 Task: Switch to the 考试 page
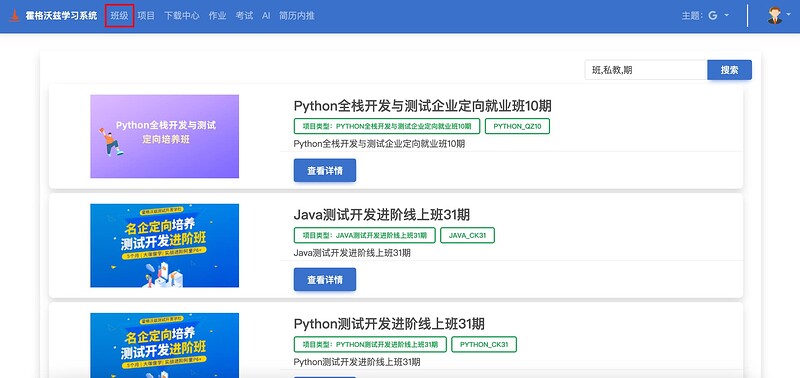point(244,16)
